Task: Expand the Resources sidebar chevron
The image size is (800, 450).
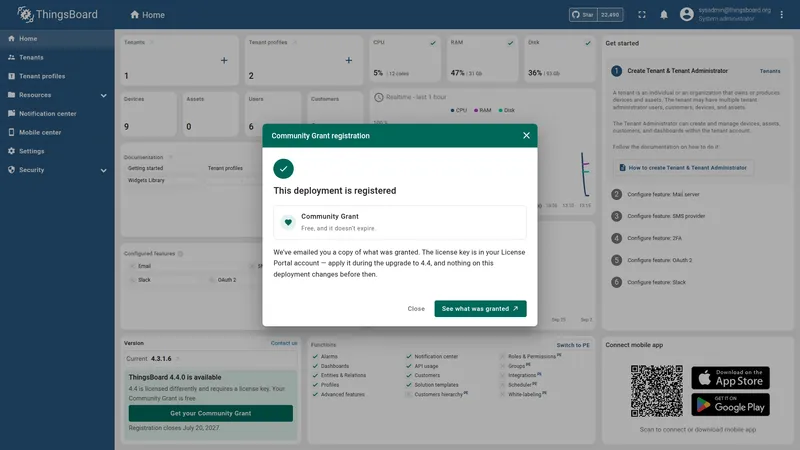Action: tap(104, 95)
